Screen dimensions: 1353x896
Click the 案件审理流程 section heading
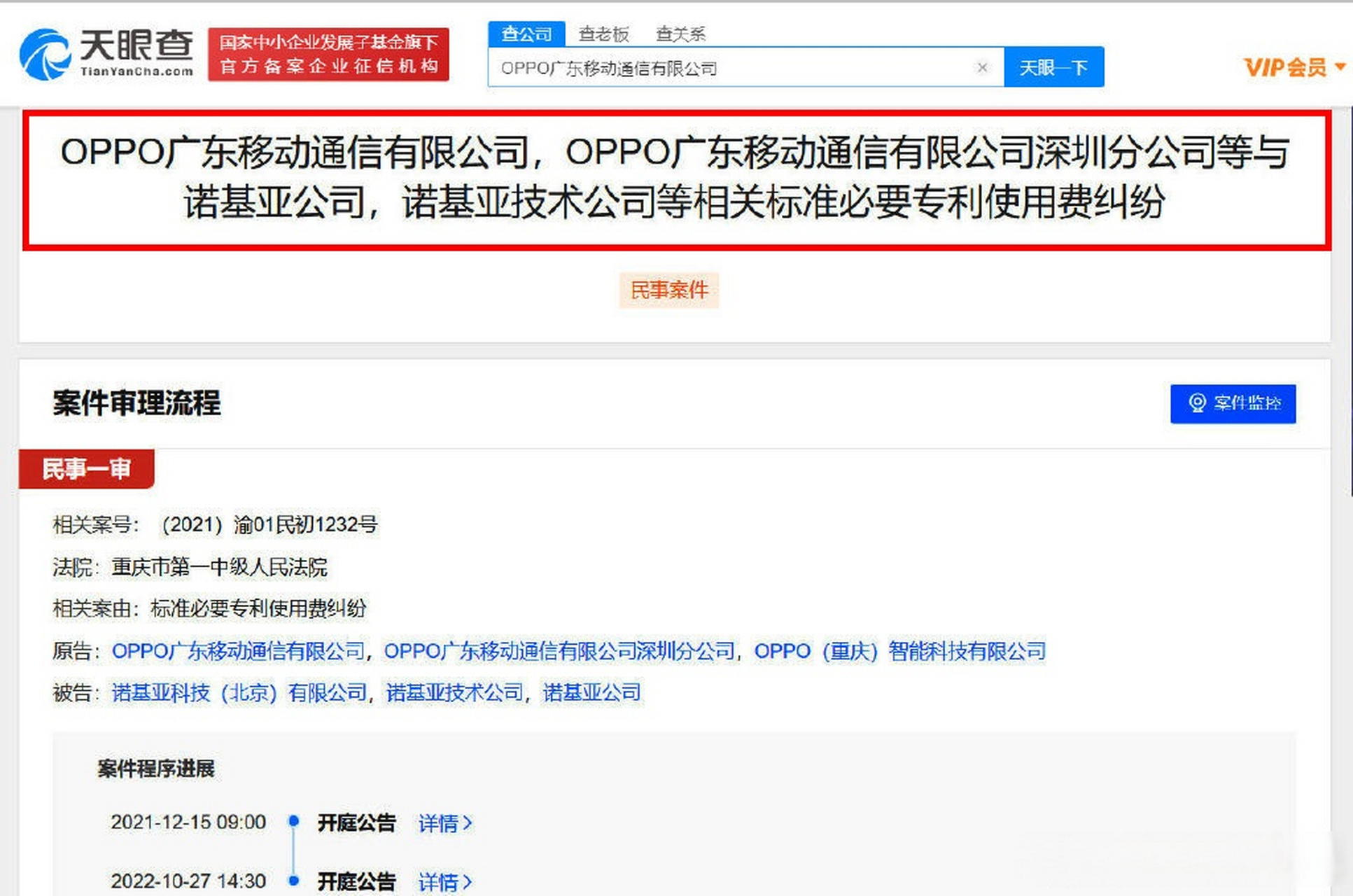[136, 403]
